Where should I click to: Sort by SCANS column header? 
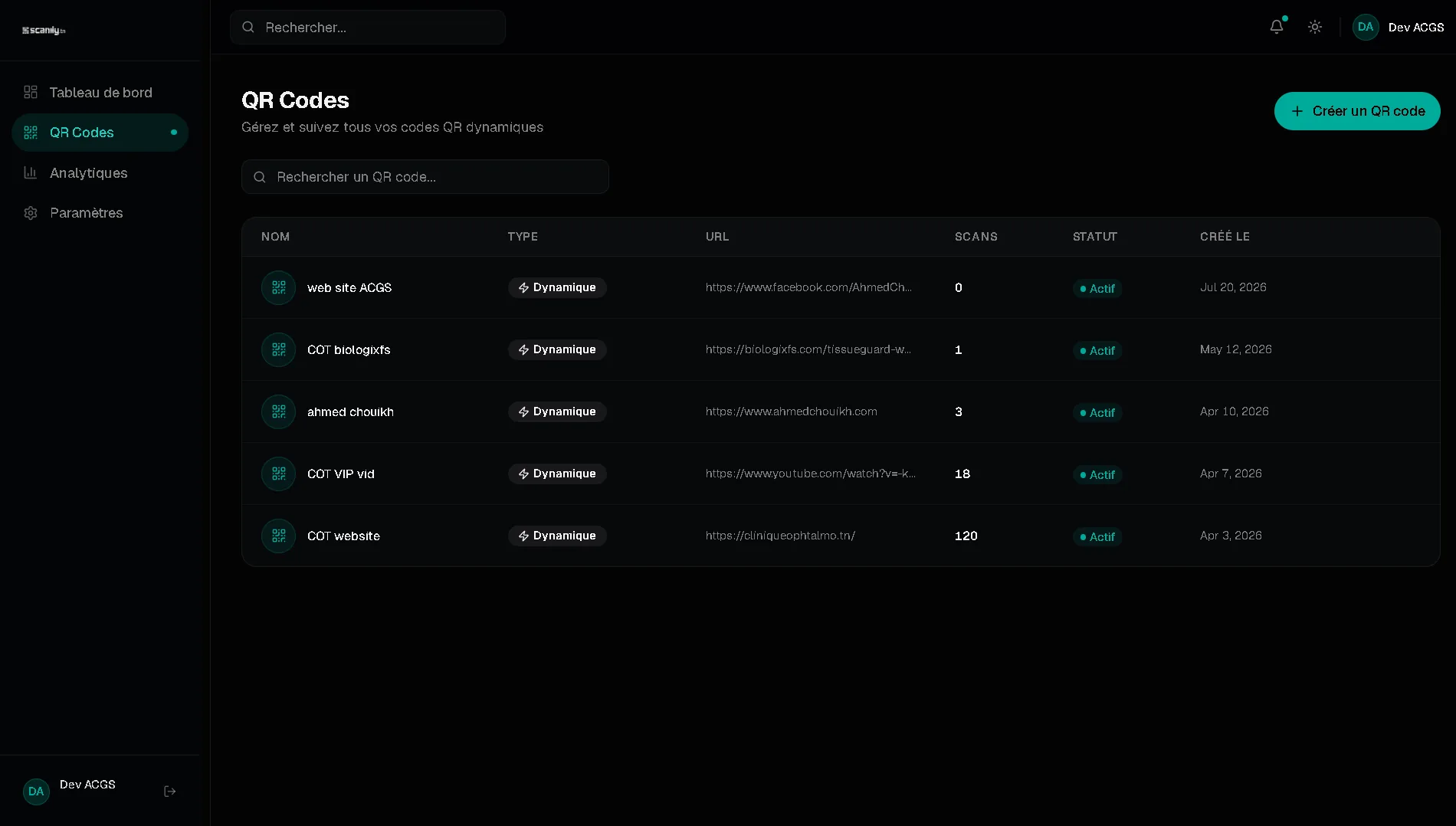[976, 237]
